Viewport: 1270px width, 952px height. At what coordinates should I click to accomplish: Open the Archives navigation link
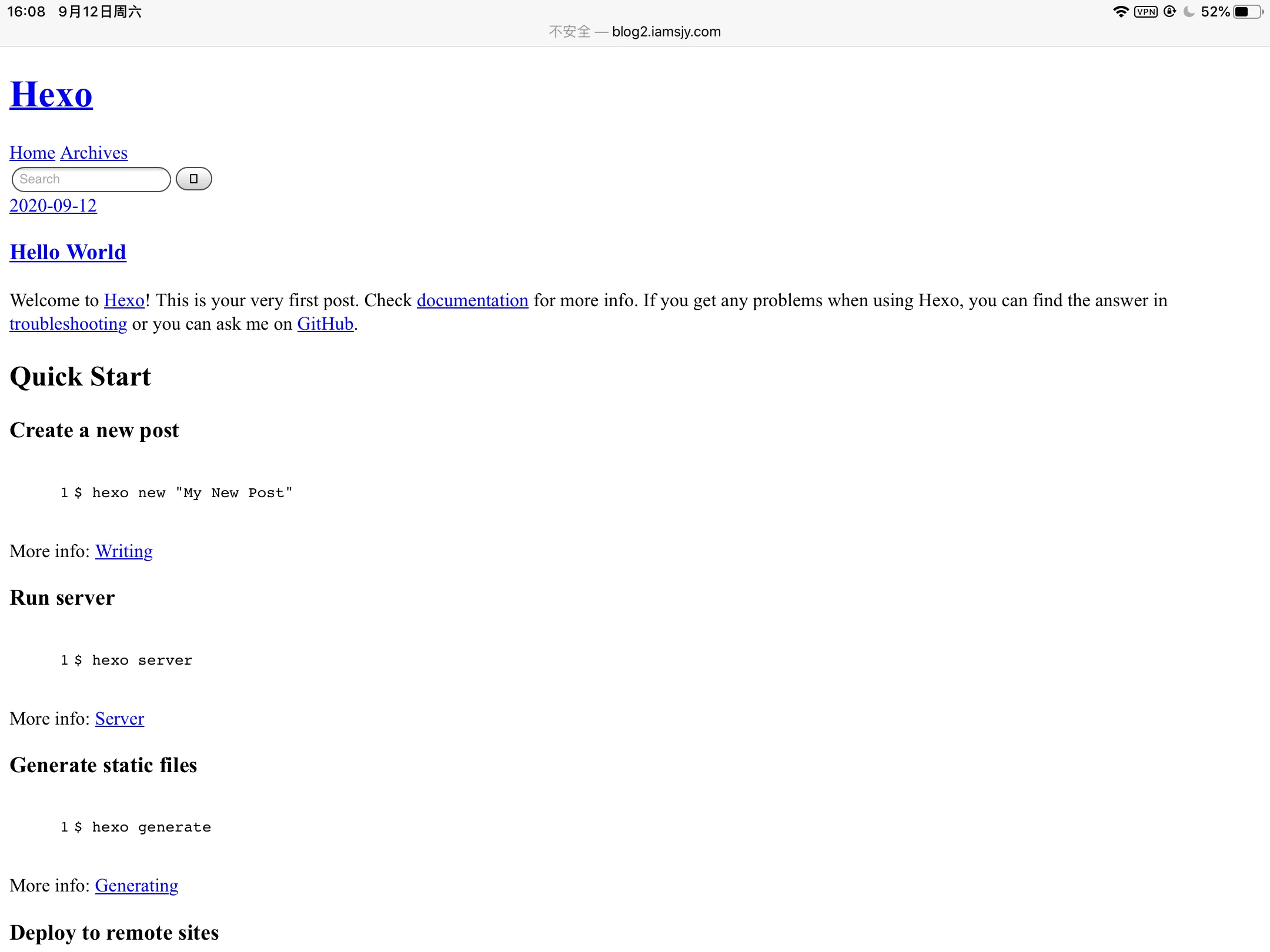[x=94, y=153]
